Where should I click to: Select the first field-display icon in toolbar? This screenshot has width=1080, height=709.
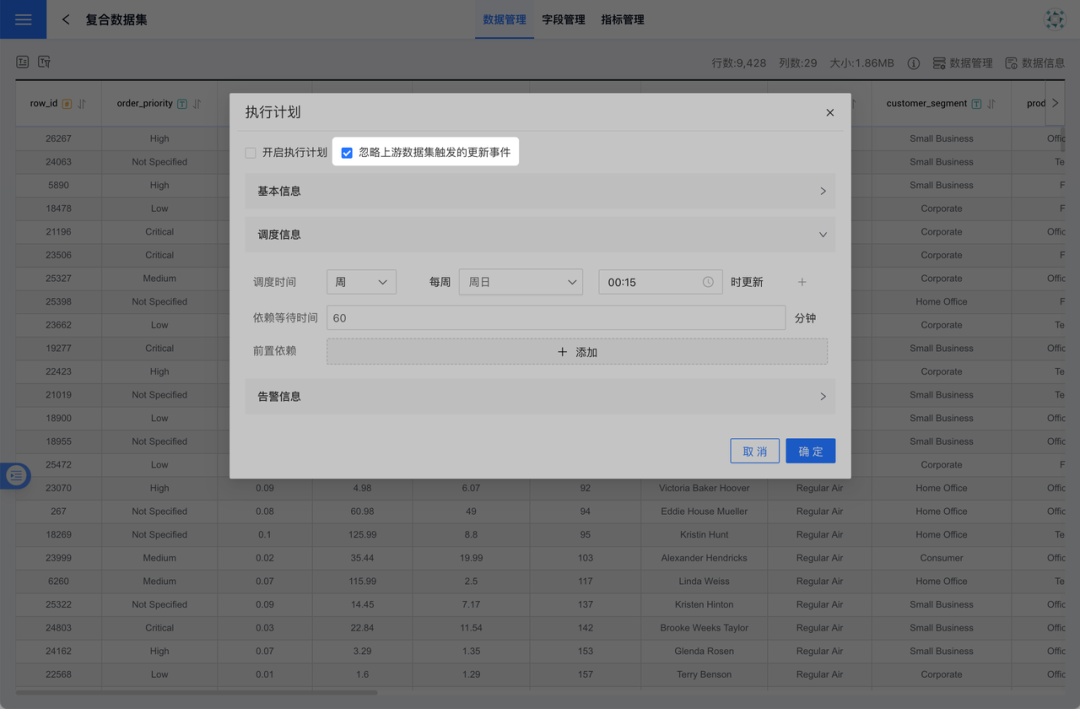[x=22, y=62]
